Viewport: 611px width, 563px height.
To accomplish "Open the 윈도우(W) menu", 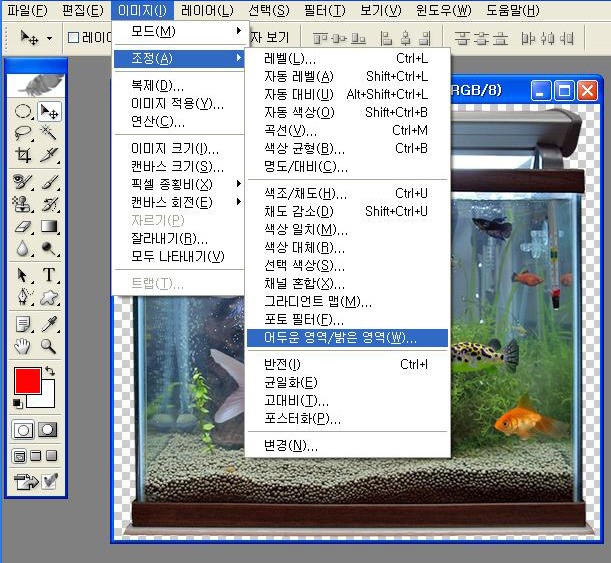I will 443,10.
